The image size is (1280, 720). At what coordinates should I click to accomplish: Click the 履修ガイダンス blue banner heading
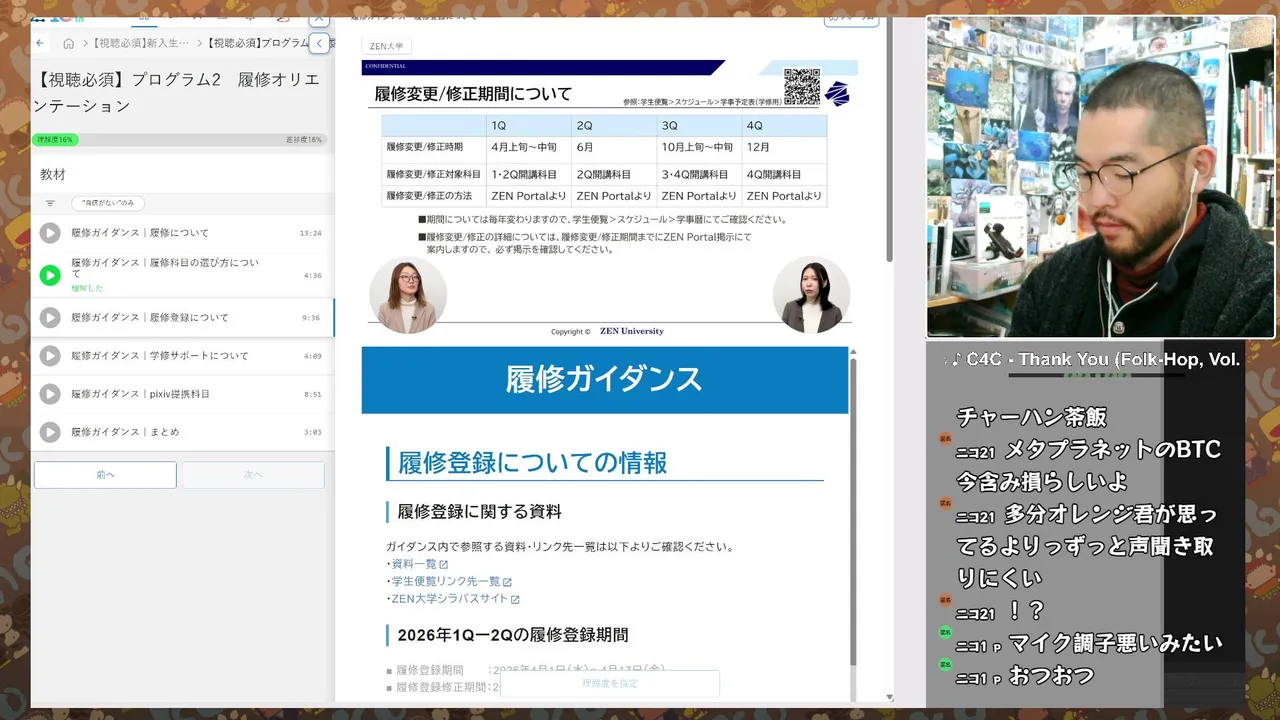tap(604, 380)
